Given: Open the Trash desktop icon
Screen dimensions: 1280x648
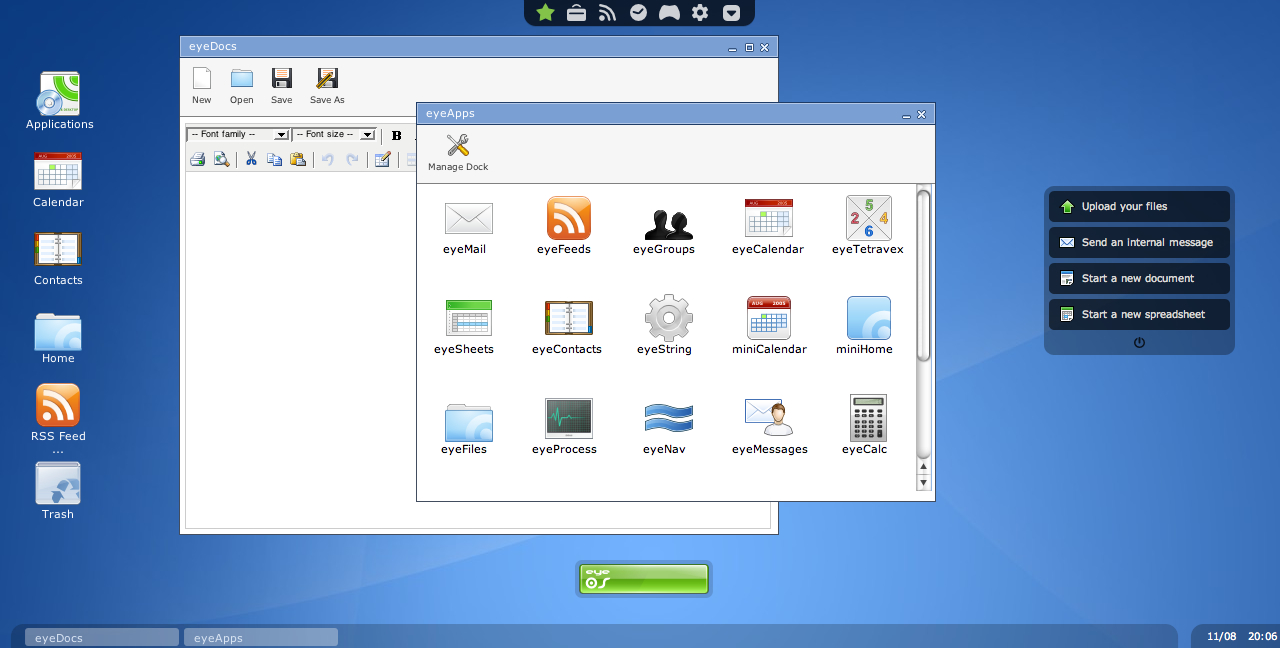Looking at the screenshot, I should pyautogui.click(x=58, y=491).
